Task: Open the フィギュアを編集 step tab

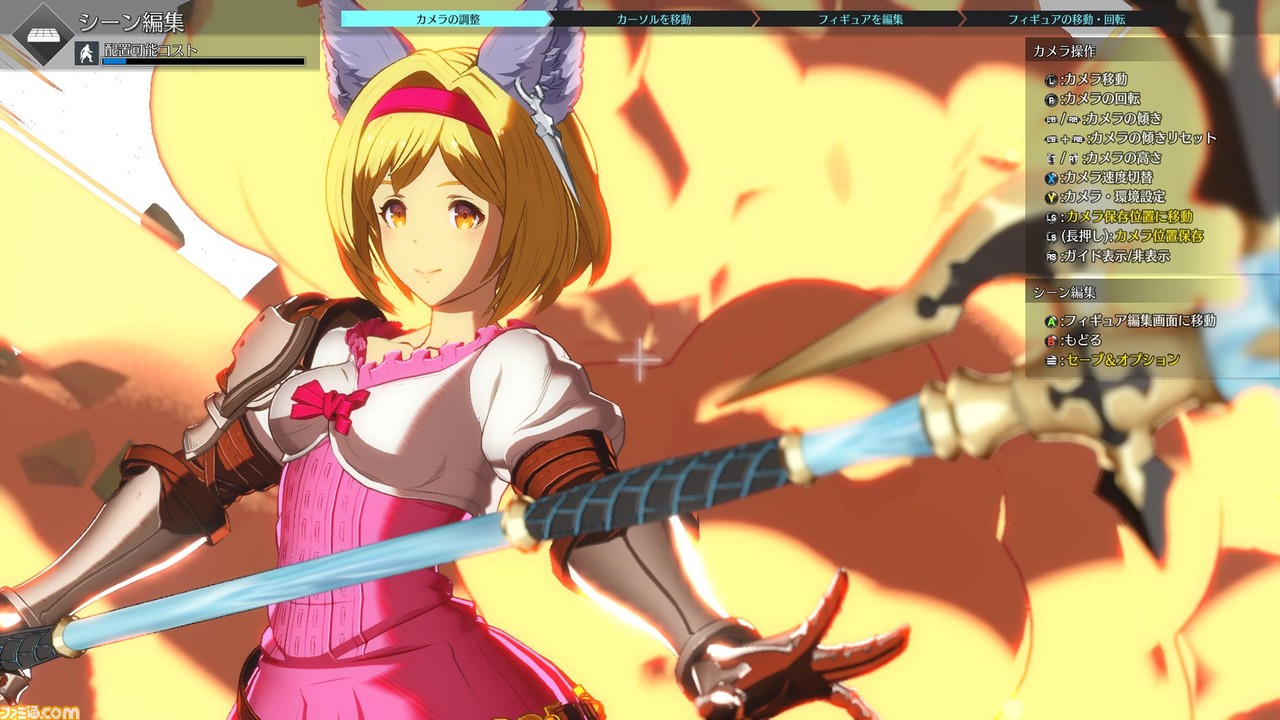Action: coord(861,19)
